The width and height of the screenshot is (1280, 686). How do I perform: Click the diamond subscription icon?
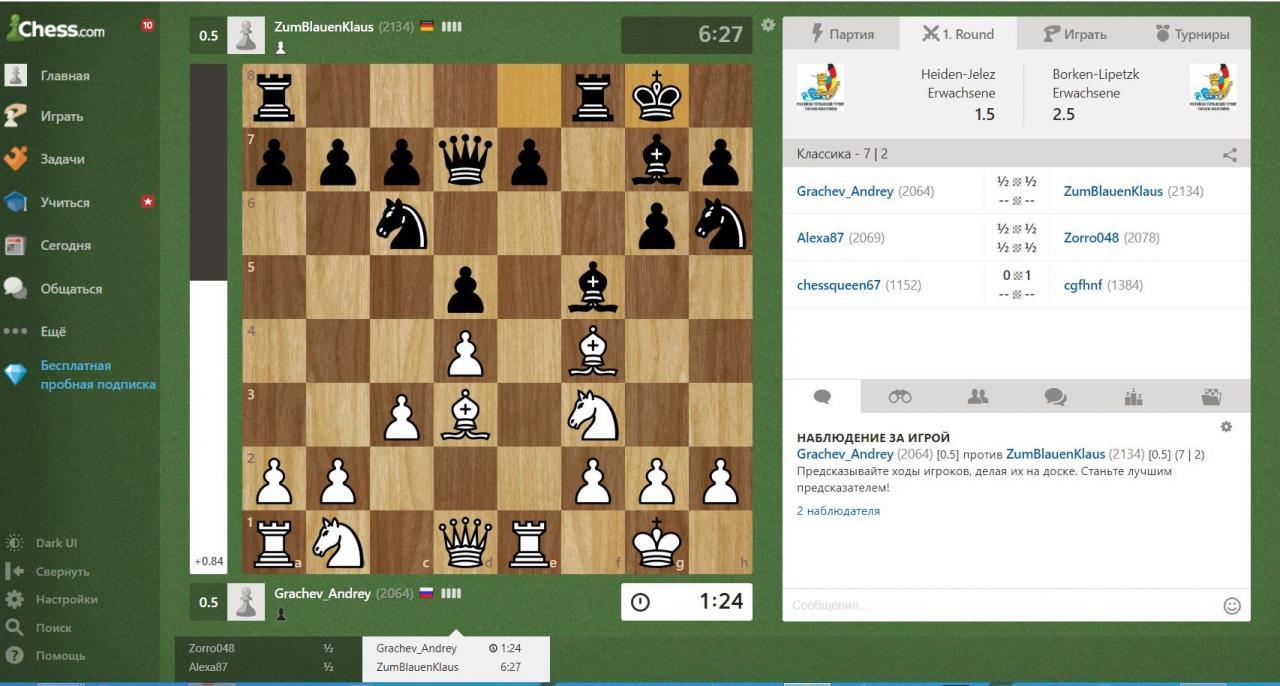click(x=15, y=374)
